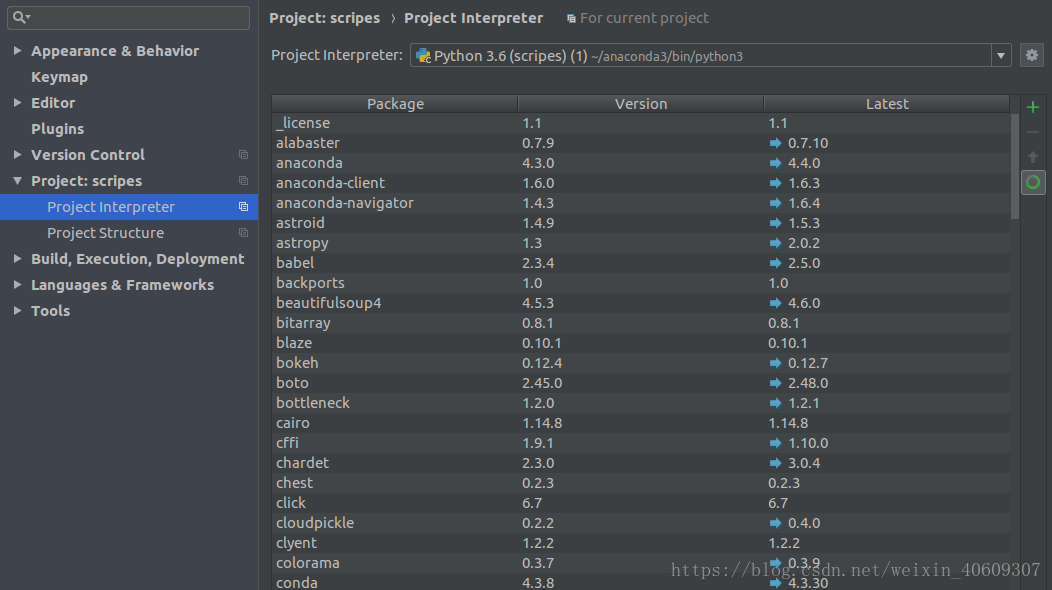The image size is (1052, 590).
Task: Expand the Version Control section
Action: (x=17, y=154)
